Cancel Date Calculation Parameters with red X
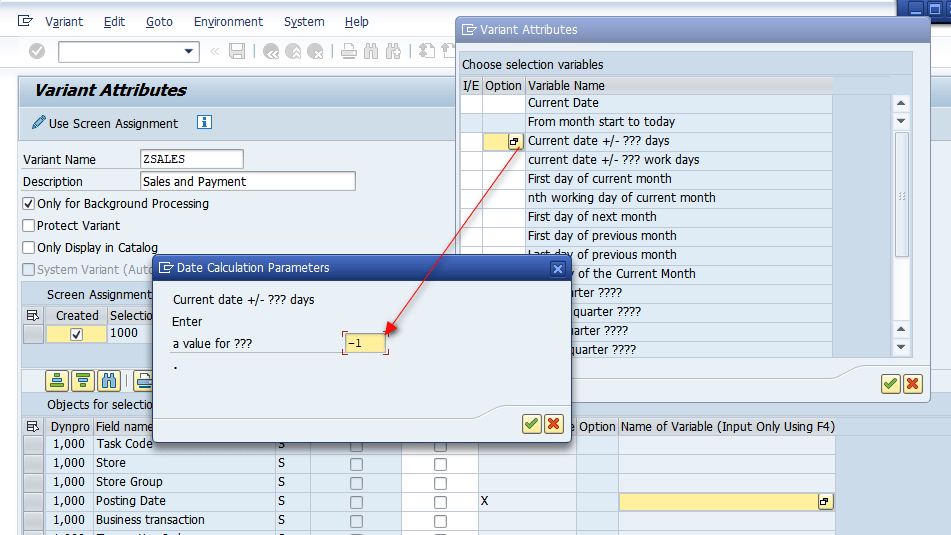Image resolution: width=951 pixels, height=535 pixels. pyautogui.click(x=553, y=424)
